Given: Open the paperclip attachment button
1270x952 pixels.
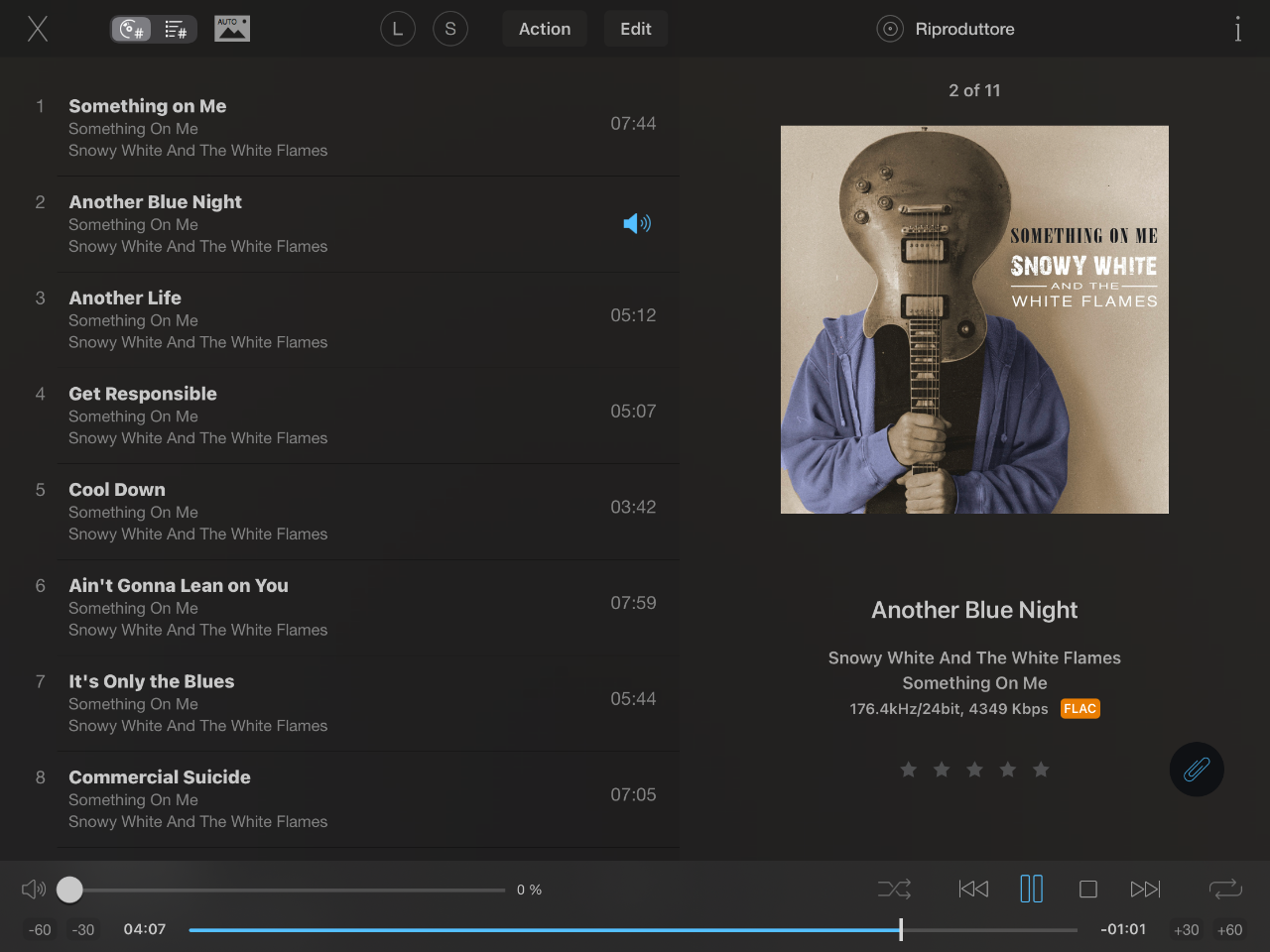Looking at the screenshot, I should [1197, 770].
